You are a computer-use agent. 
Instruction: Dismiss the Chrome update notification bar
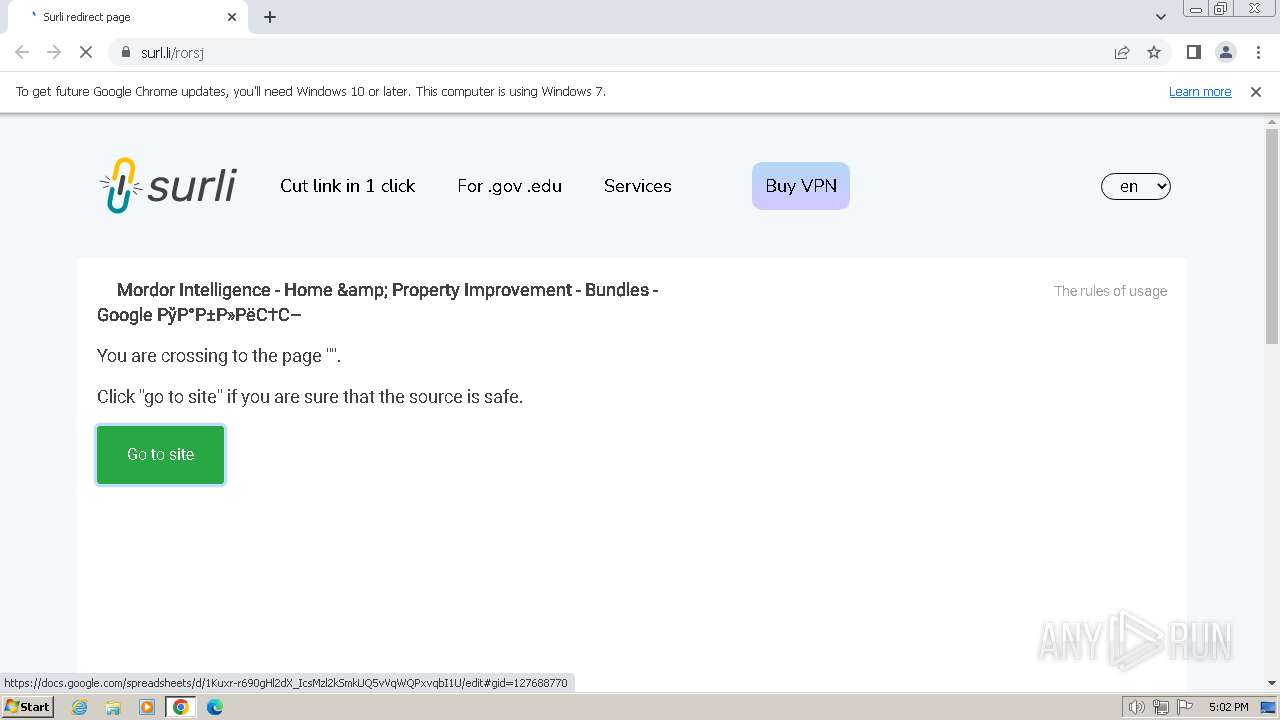click(x=1256, y=92)
